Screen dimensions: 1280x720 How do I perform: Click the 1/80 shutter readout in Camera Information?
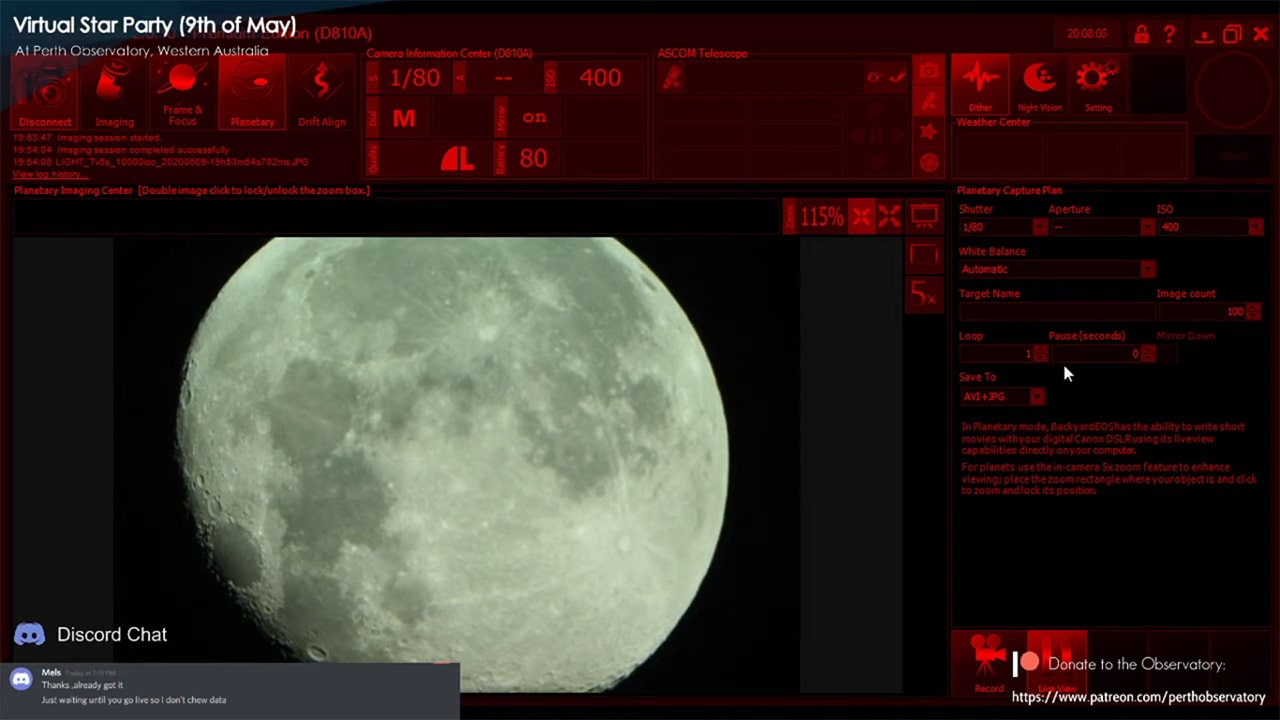coord(415,78)
